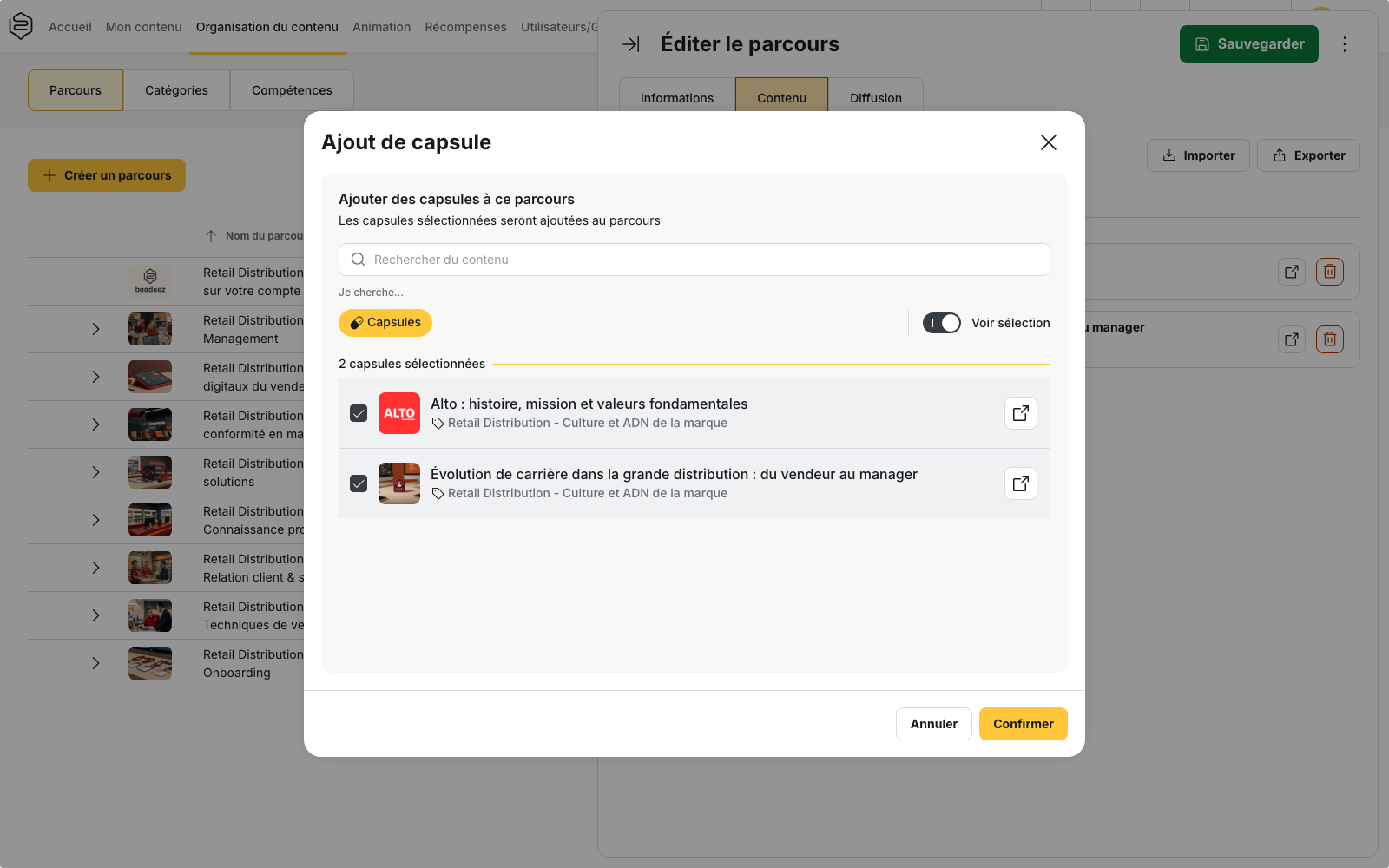Image resolution: width=1389 pixels, height=868 pixels.
Task: Open manager capsule external link icon
Action: coord(1292,339)
